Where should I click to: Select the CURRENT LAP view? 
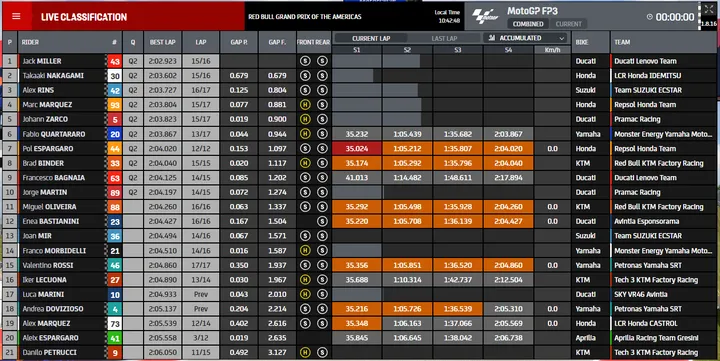tap(371, 39)
